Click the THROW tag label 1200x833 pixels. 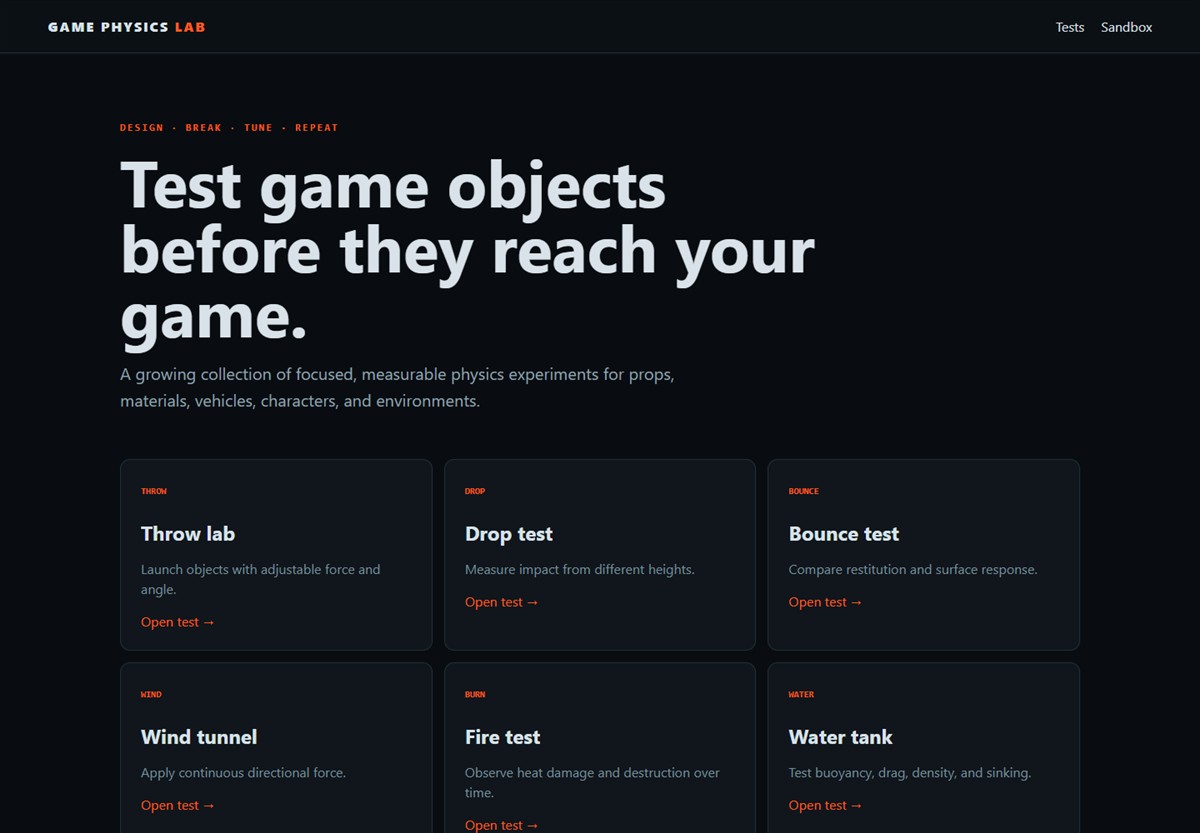click(154, 491)
